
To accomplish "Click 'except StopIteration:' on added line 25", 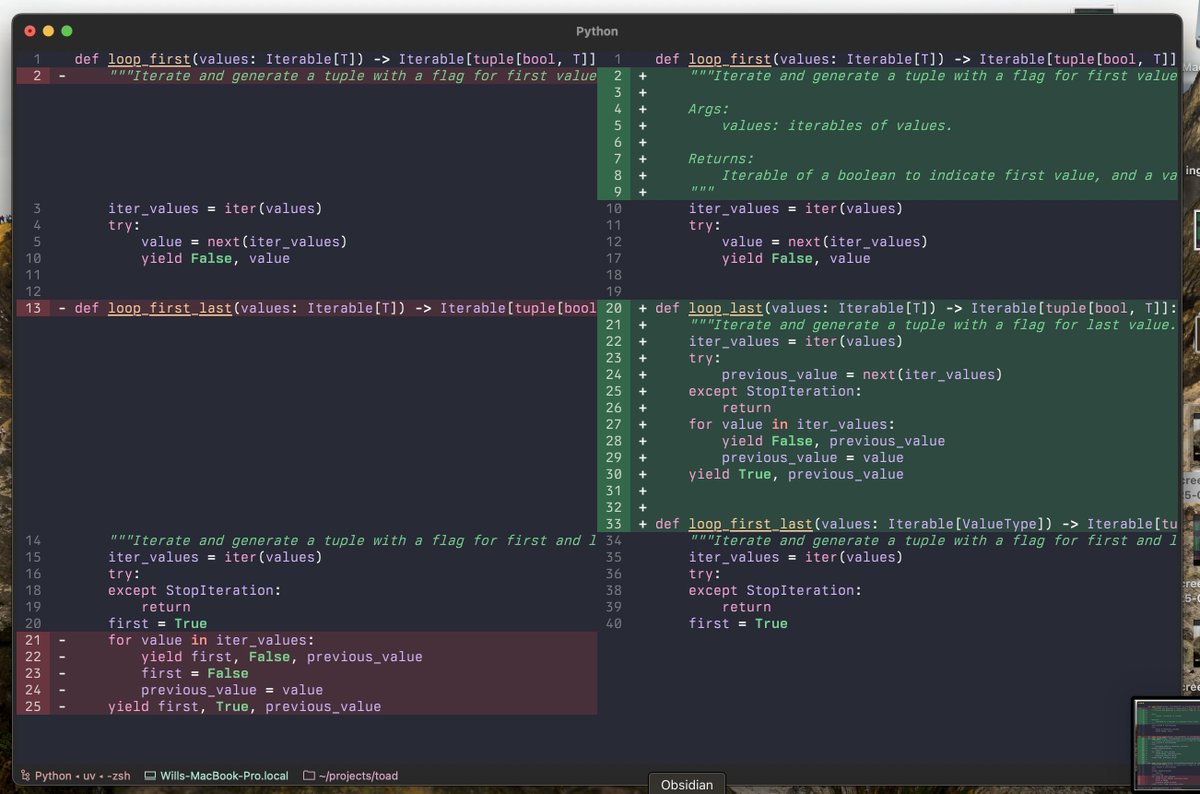I will [774, 391].
